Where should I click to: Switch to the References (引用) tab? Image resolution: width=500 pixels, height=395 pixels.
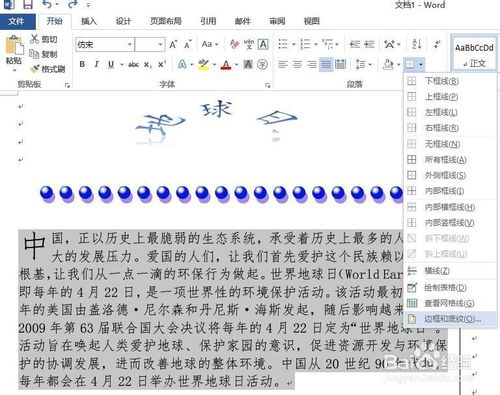point(208,21)
